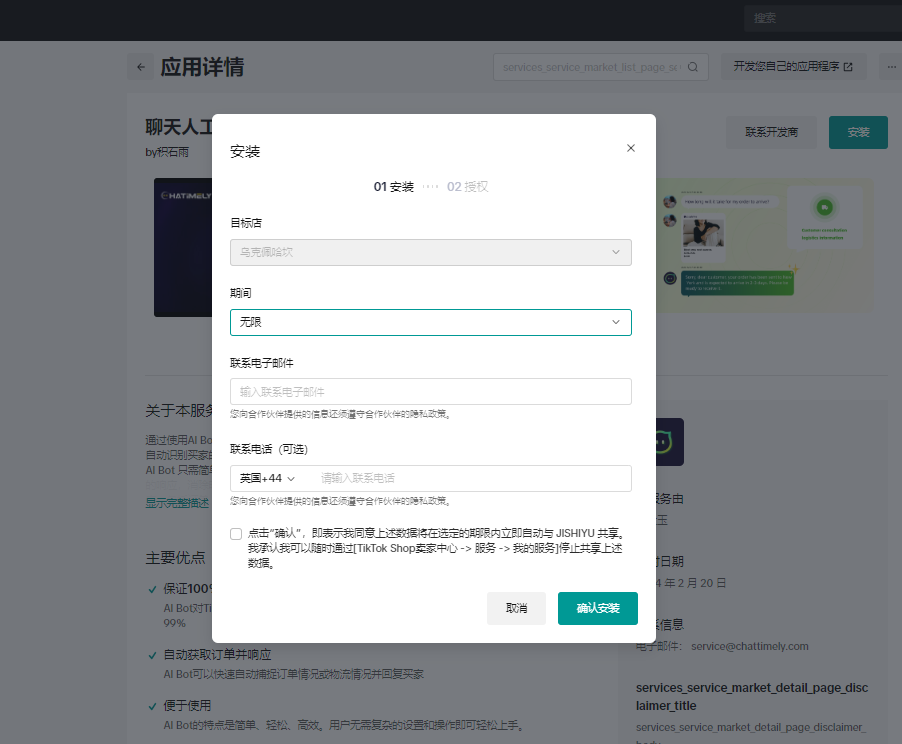Focus the 联系电话 phone number field

pos(470,478)
